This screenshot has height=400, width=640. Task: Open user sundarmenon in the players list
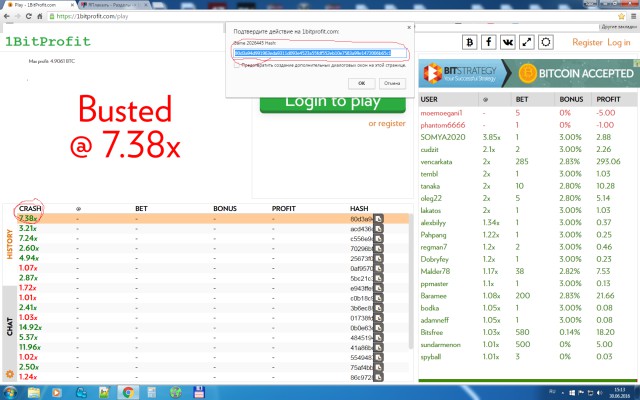(x=440, y=344)
